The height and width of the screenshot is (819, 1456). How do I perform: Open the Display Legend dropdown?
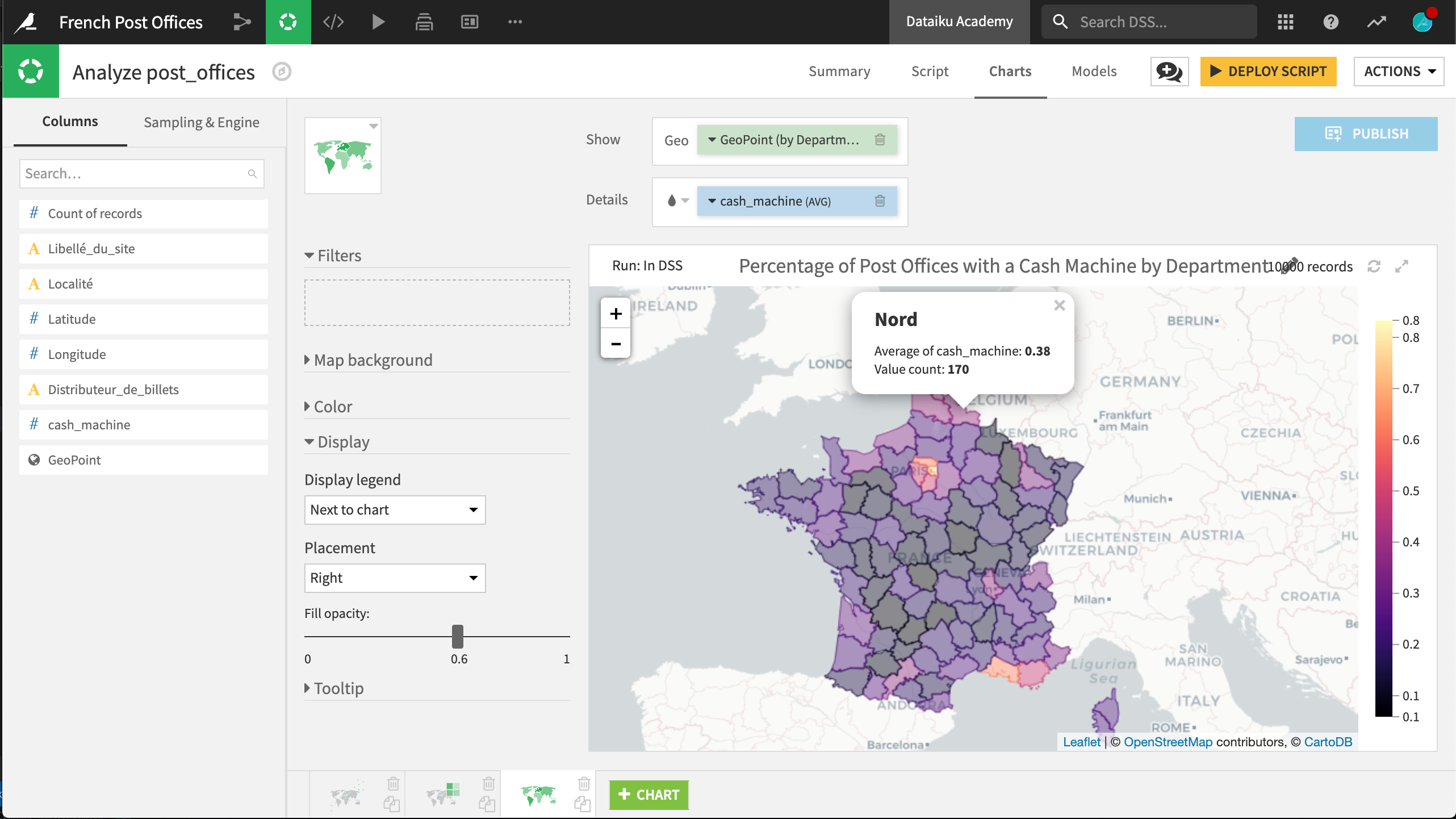click(x=393, y=509)
